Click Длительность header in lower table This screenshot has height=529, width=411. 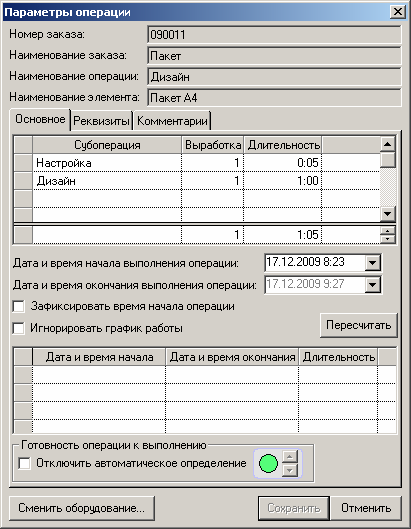[x=338, y=357]
